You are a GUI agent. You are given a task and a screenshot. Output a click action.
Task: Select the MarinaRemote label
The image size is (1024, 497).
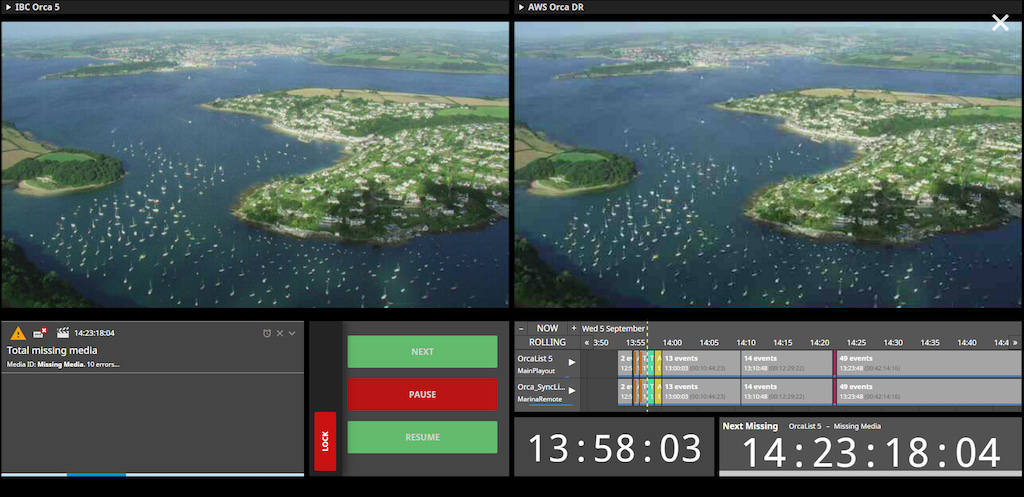click(x=539, y=398)
